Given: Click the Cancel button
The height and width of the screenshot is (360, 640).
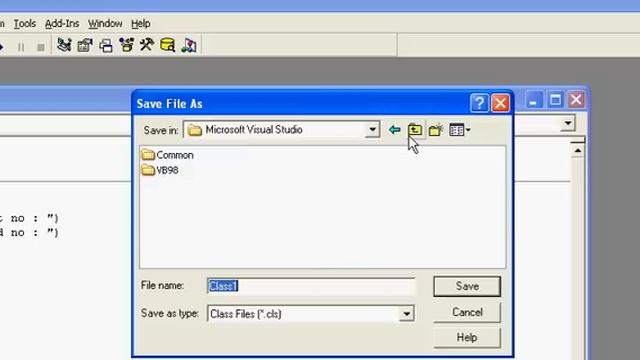Looking at the screenshot, I should pos(467,312).
